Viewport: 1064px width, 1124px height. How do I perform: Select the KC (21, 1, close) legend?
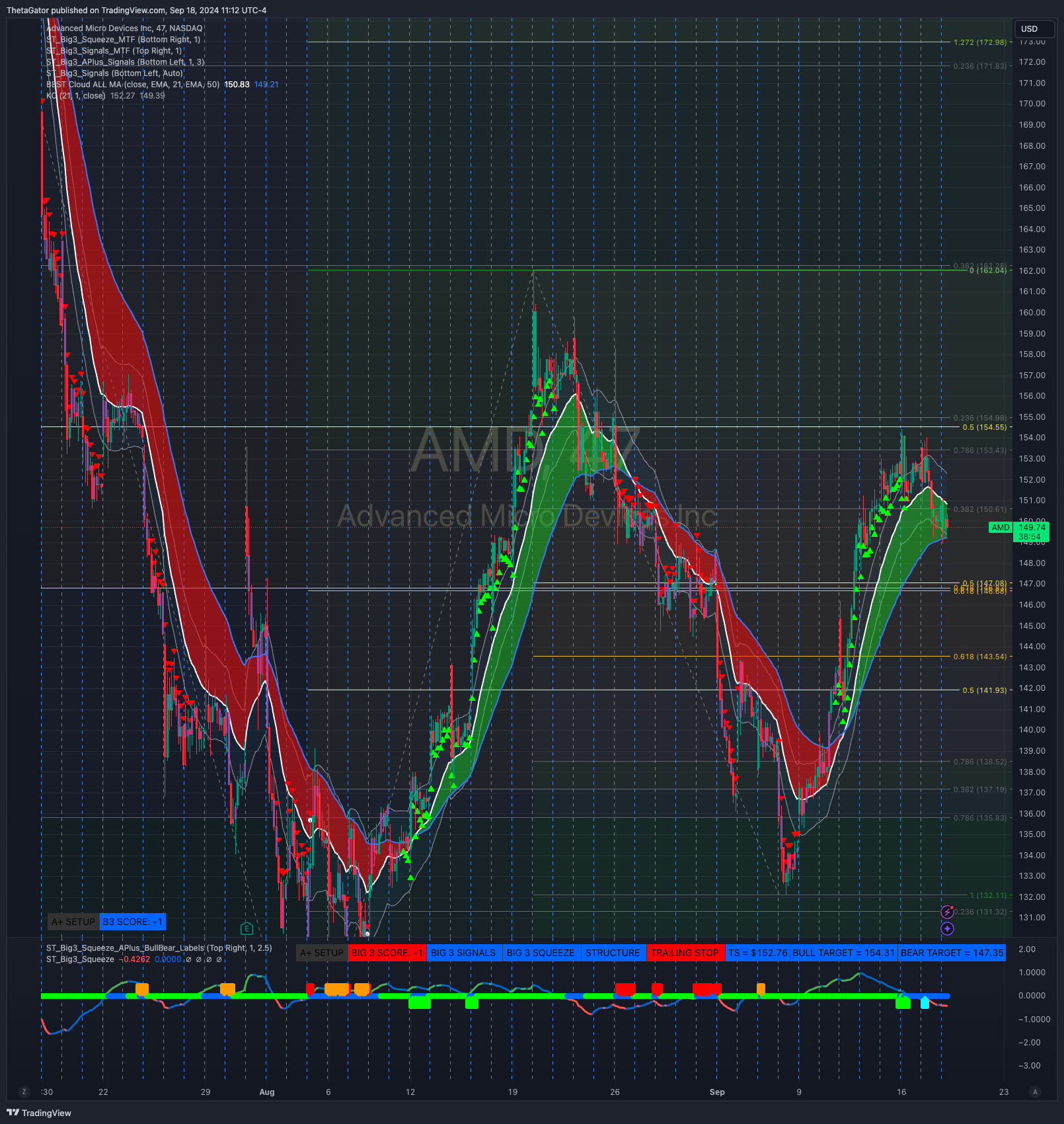(x=75, y=96)
